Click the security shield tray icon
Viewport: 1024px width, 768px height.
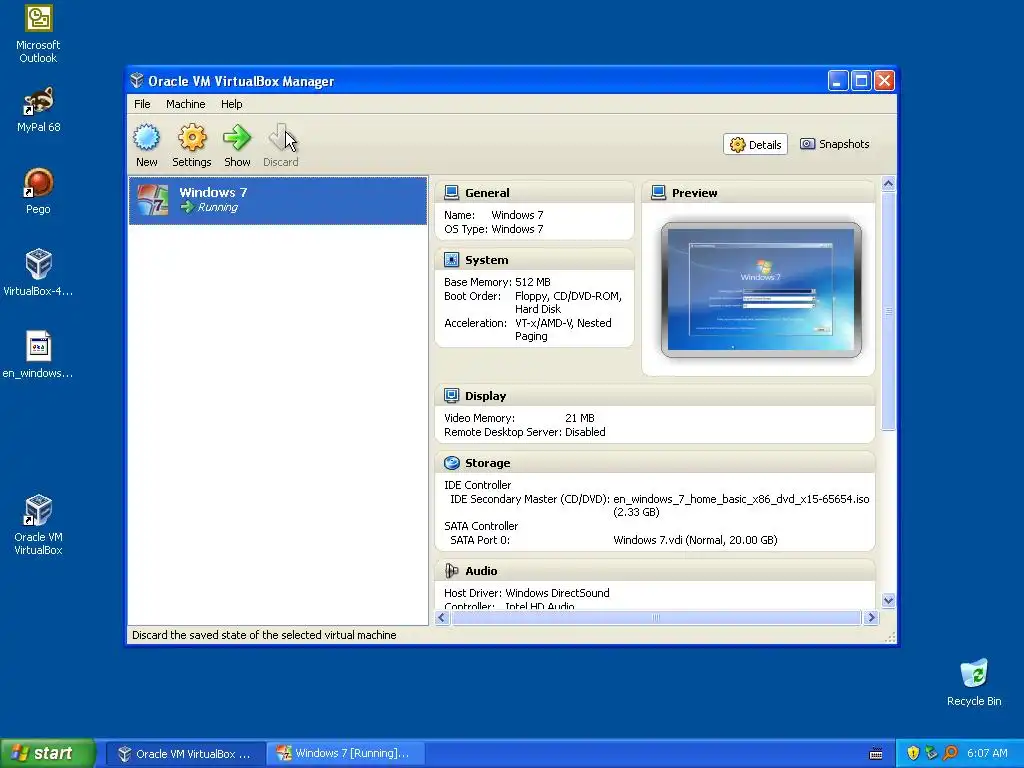913,753
